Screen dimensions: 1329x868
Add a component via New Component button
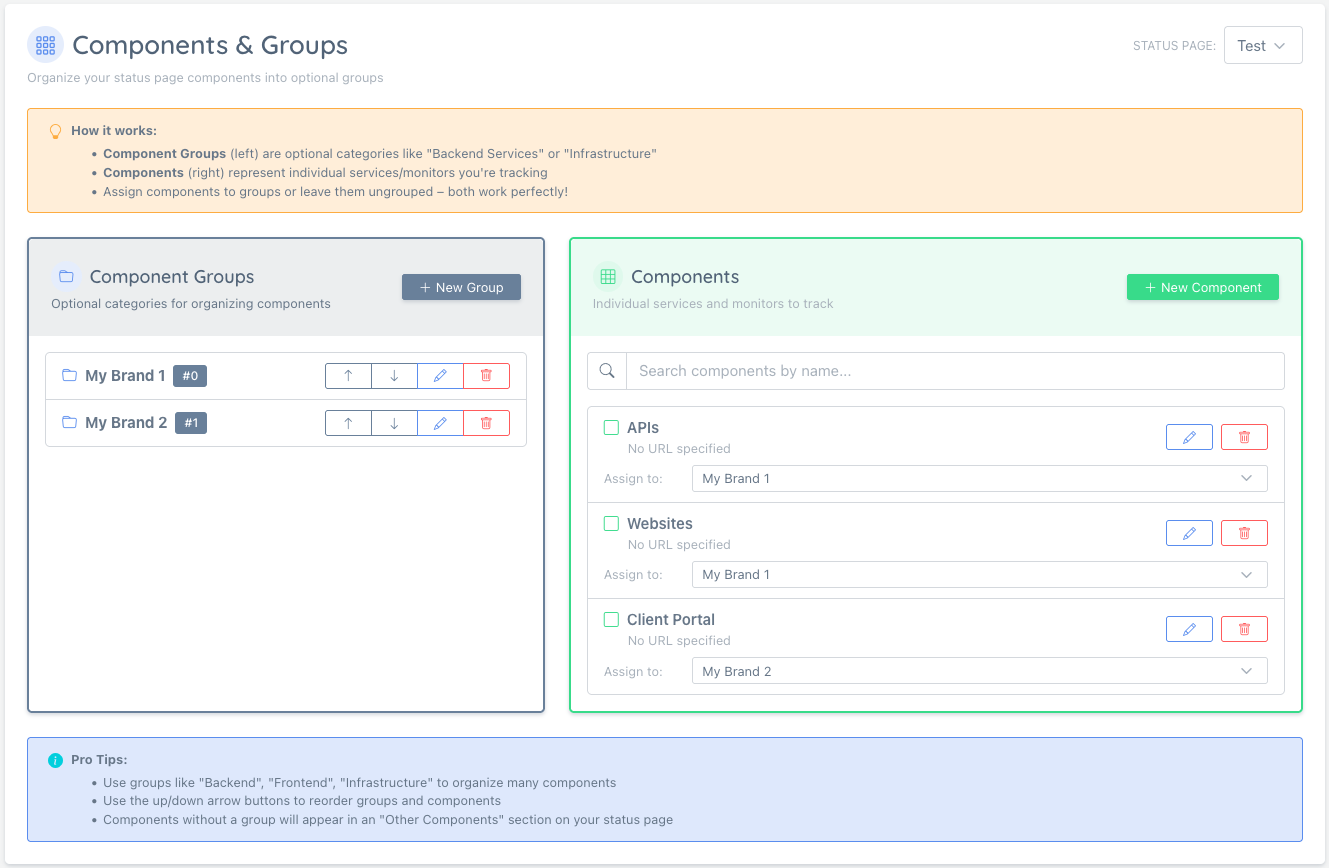tap(1202, 287)
